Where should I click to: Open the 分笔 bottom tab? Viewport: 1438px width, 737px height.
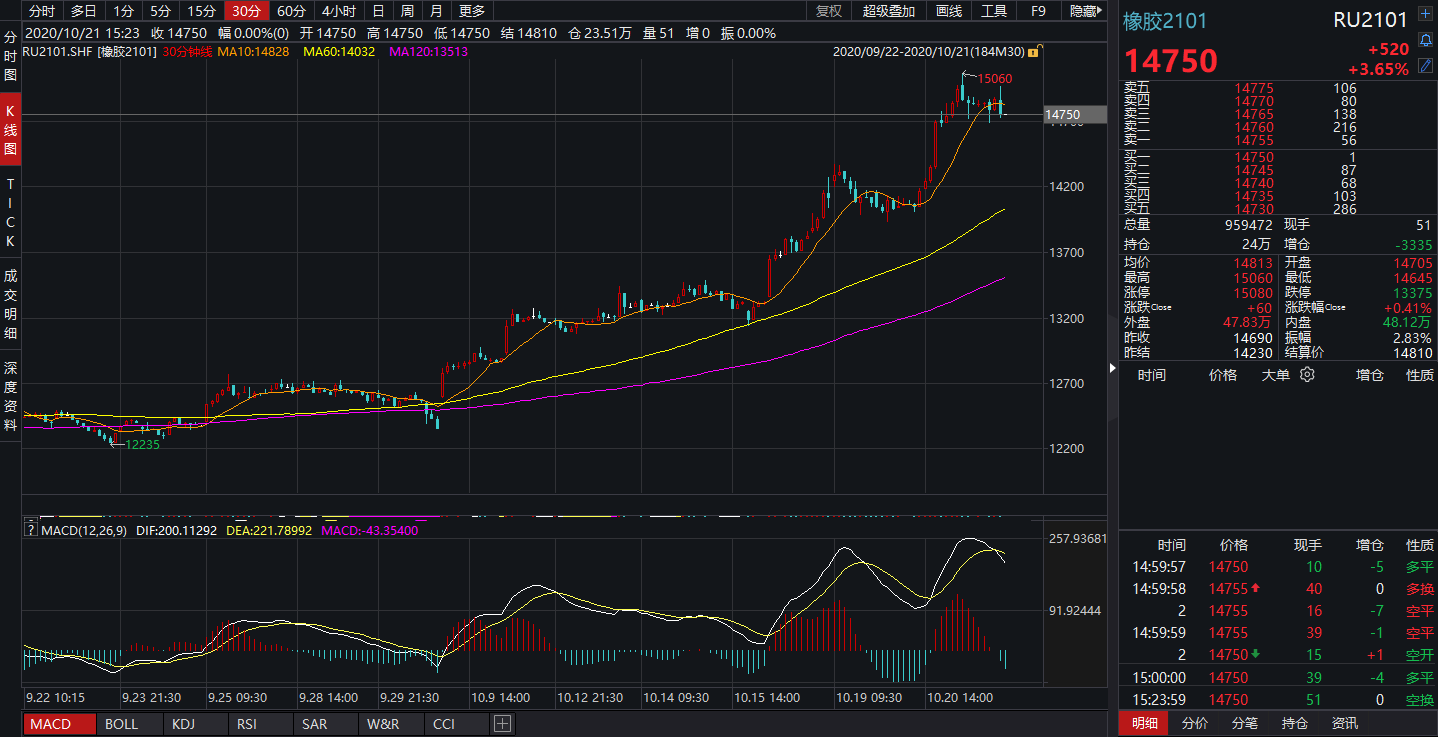click(x=1245, y=723)
